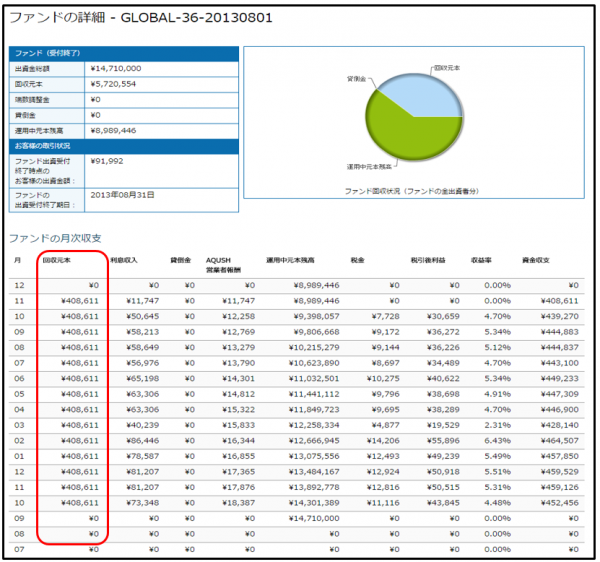Click the pie chart caption ファンド回収状況

[x=412, y=191]
